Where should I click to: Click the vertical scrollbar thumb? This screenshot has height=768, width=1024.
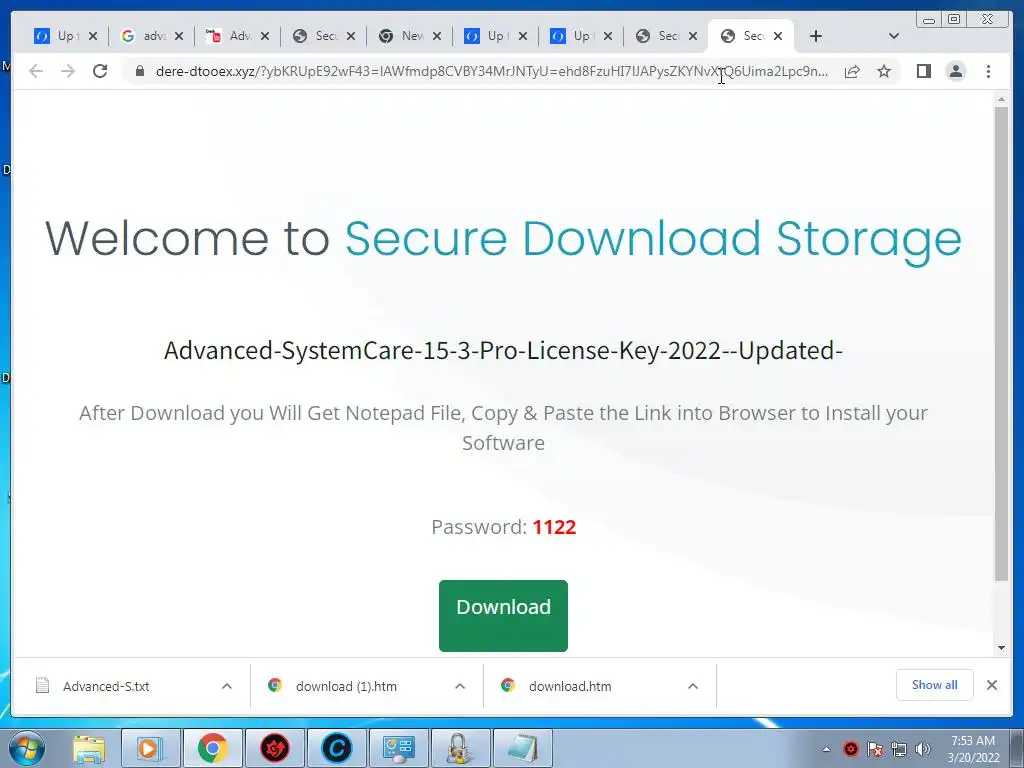(x=1001, y=343)
